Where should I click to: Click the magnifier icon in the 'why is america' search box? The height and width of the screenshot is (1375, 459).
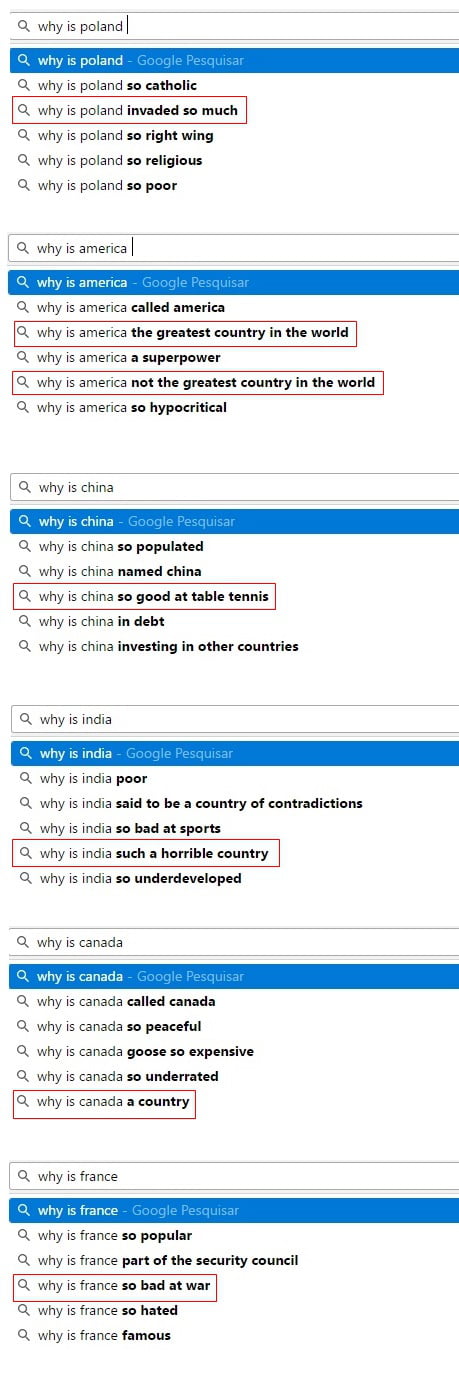(x=23, y=248)
